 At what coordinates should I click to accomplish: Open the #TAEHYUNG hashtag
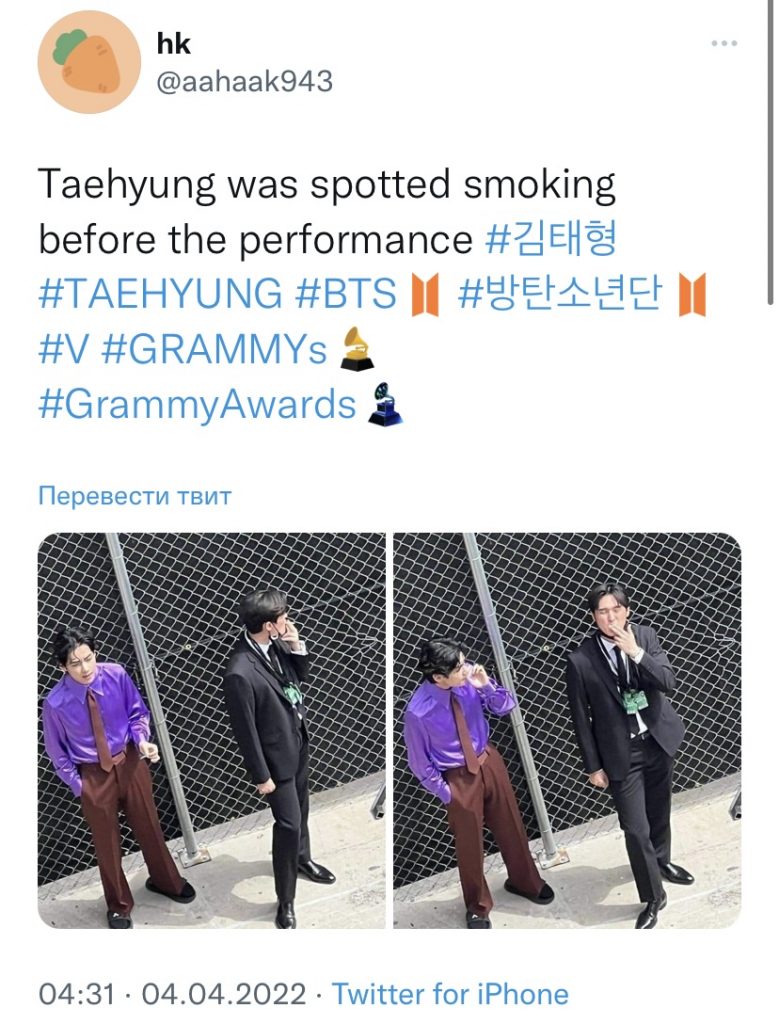pos(160,293)
